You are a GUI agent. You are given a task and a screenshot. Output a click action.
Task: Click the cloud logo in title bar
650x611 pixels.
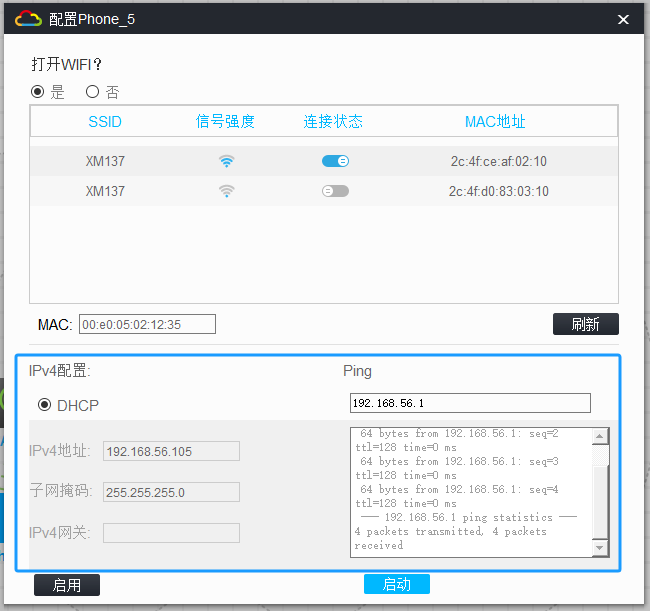click(28, 19)
